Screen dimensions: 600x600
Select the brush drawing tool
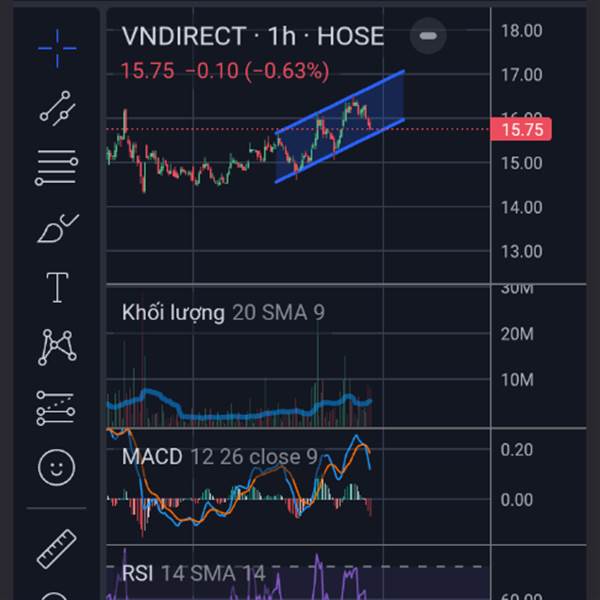click(x=58, y=228)
